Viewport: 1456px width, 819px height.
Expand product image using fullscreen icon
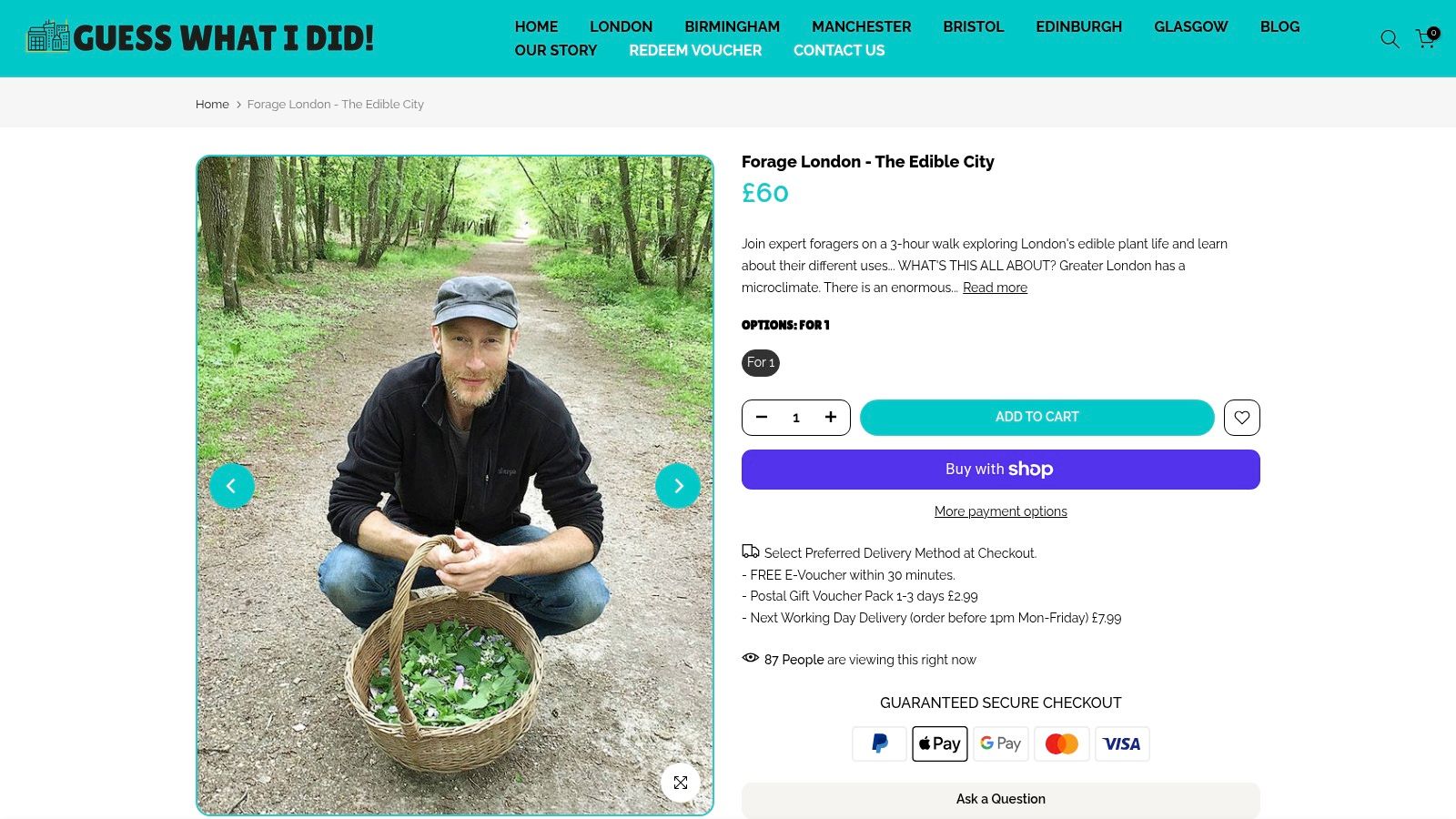click(681, 783)
